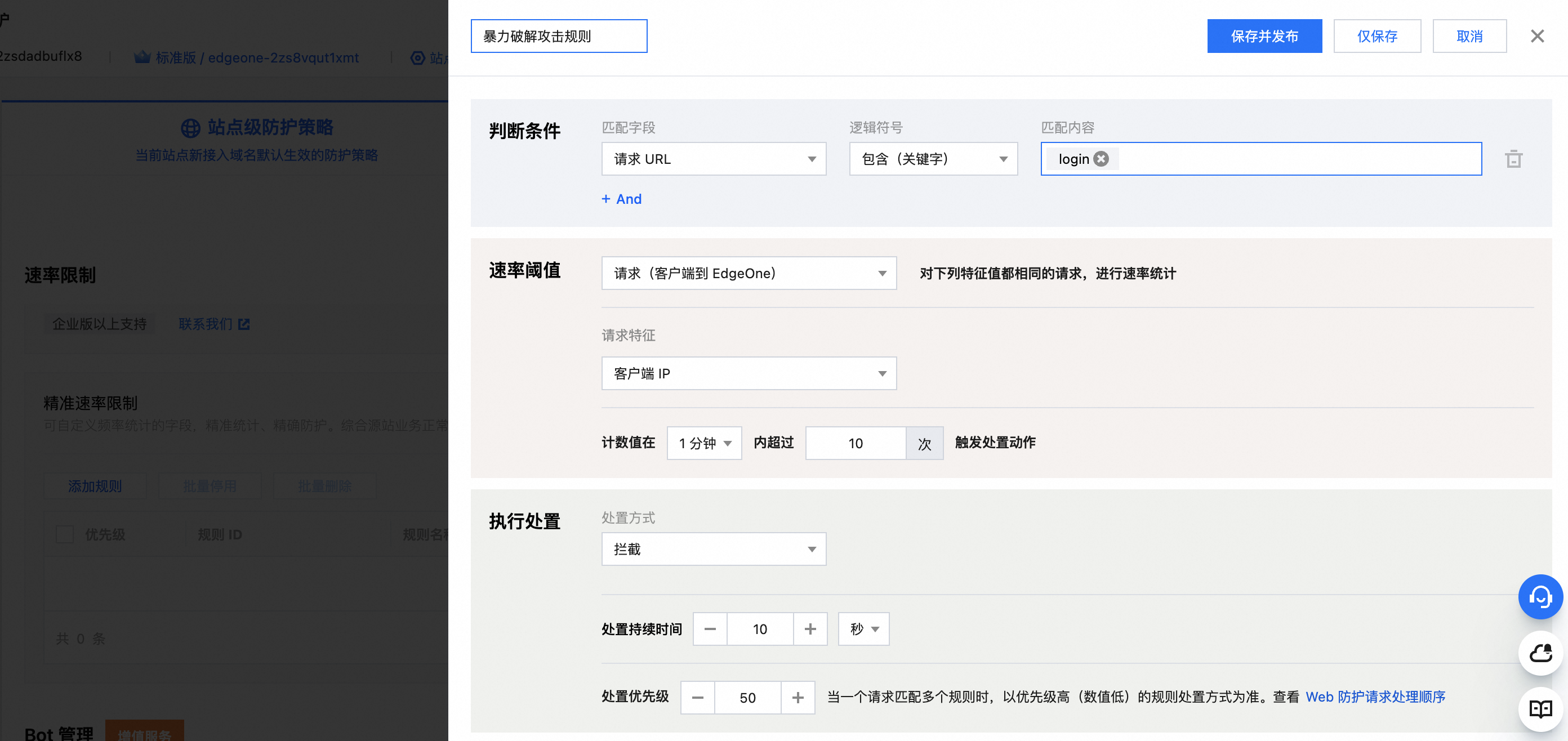Viewport: 1568px width, 741px height.
Task: Open the 处置方式 拦截 dropdown
Action: click(714, 549)
